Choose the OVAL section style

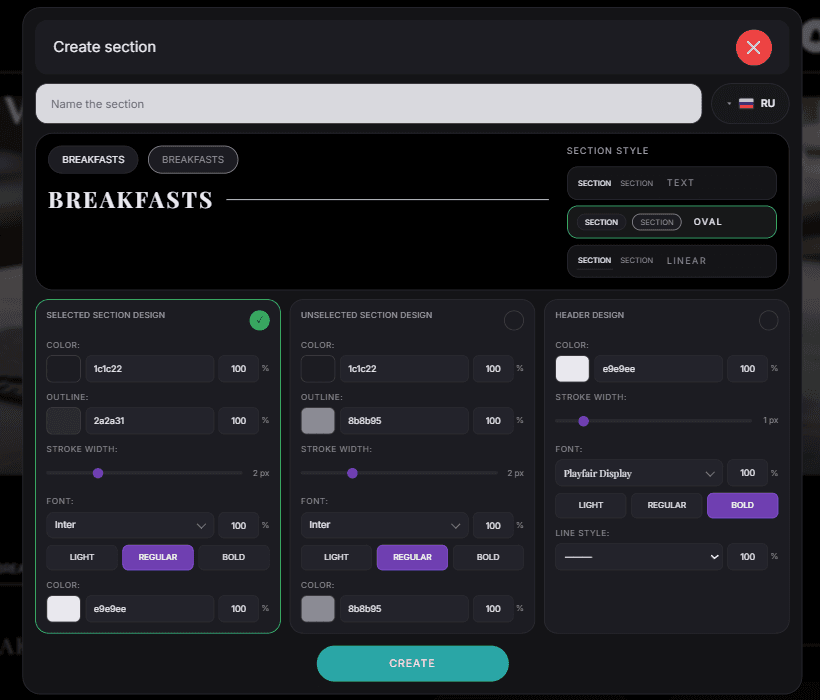point(671,222)
